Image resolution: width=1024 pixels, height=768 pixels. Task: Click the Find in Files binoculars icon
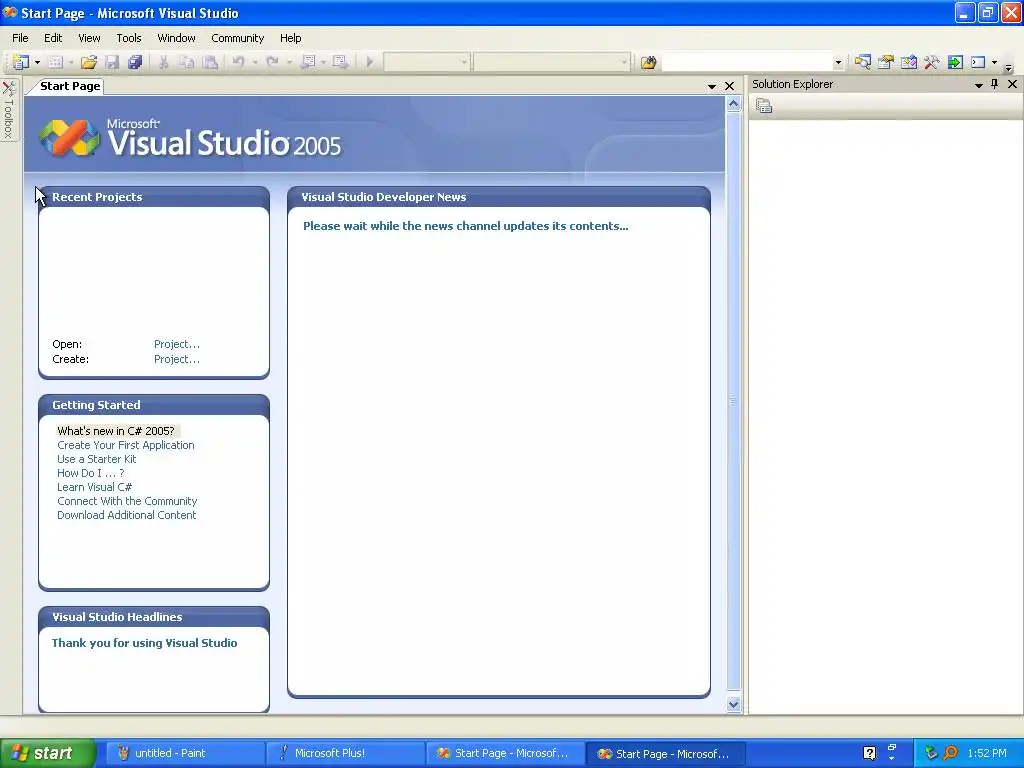tap(648, 62)
